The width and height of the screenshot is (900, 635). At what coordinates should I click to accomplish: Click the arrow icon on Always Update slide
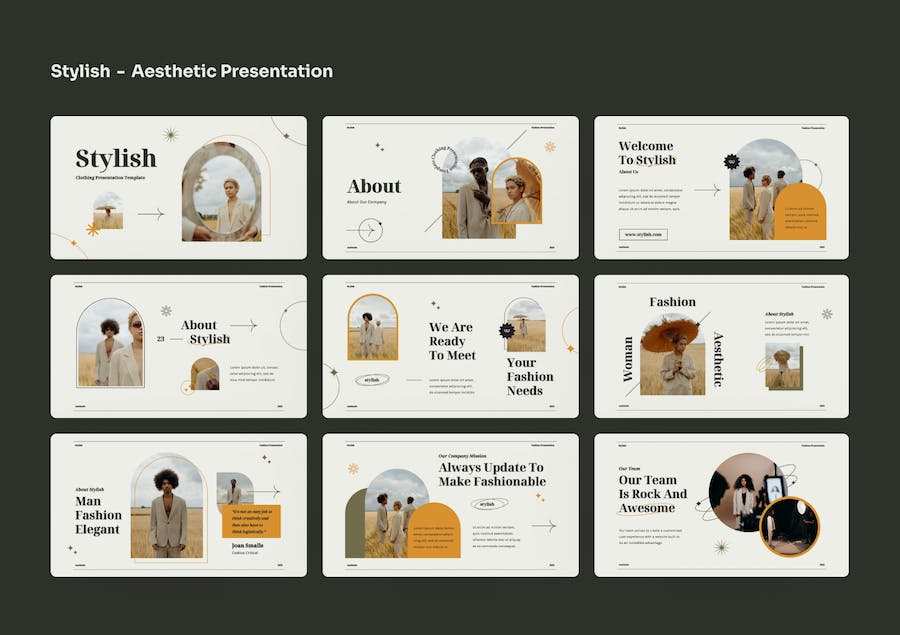coord(543,526)
